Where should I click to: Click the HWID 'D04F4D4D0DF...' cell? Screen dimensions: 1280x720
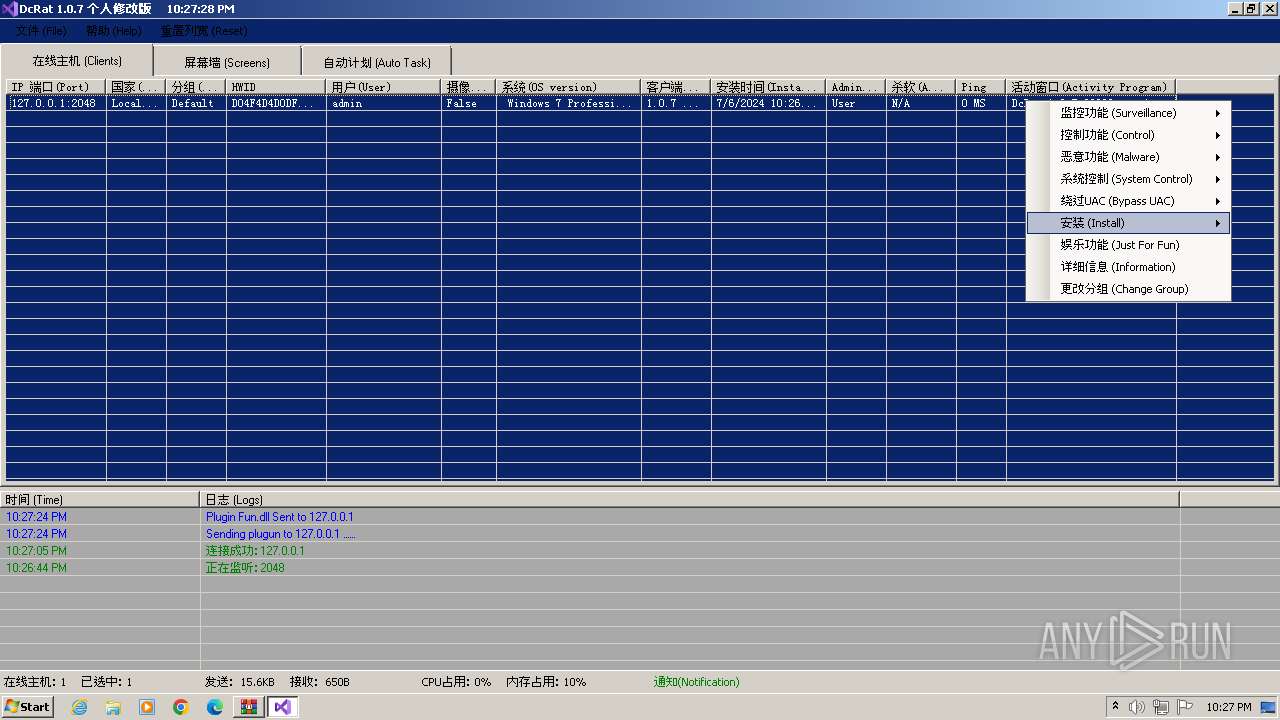pos(276,103)
